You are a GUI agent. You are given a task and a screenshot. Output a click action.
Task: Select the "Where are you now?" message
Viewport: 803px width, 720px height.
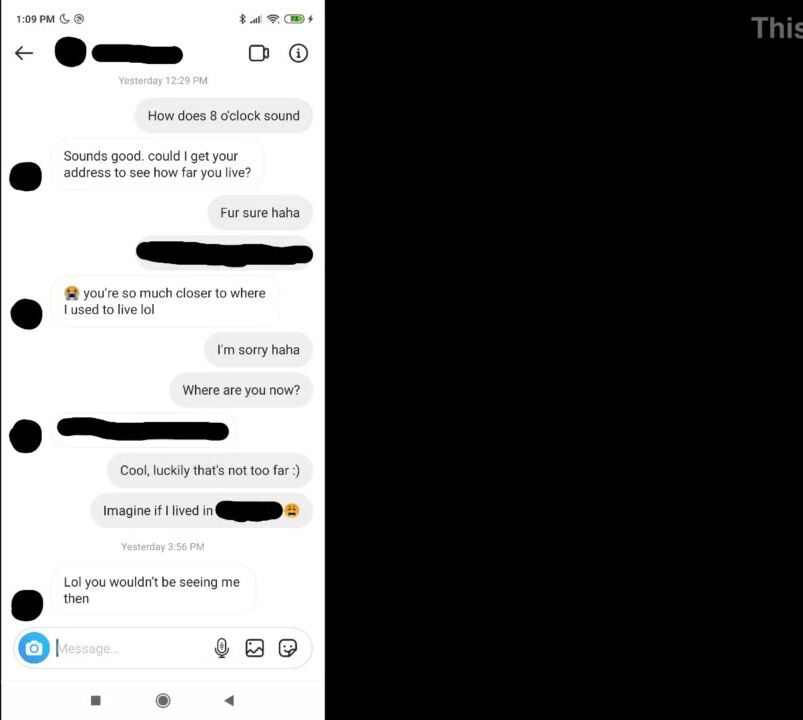pyautogui.click(x=241, y=390)
